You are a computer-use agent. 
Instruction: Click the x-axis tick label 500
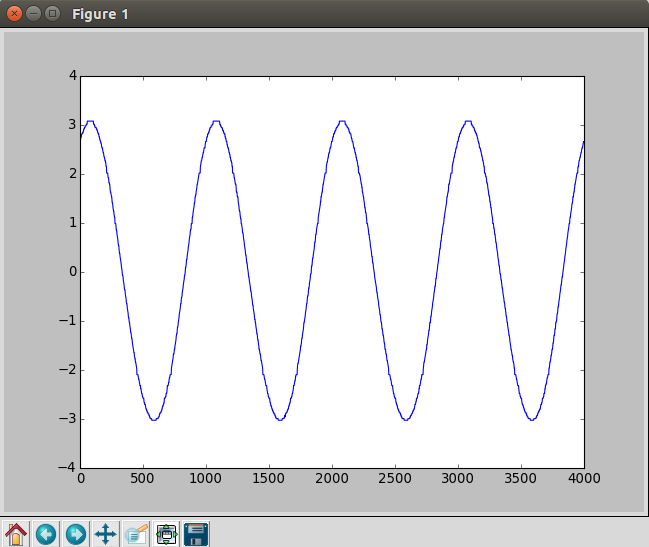pos(142,479)
